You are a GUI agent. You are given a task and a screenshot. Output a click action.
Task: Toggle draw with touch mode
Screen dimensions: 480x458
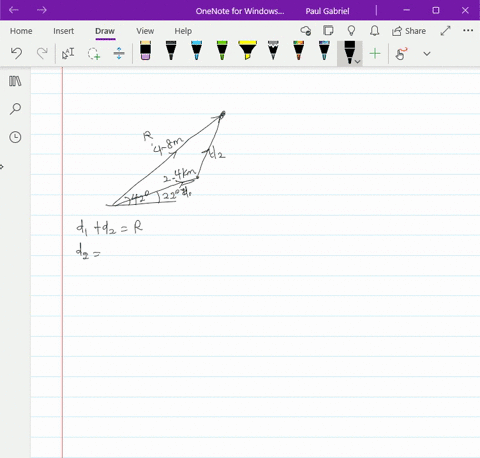[401, 53]
